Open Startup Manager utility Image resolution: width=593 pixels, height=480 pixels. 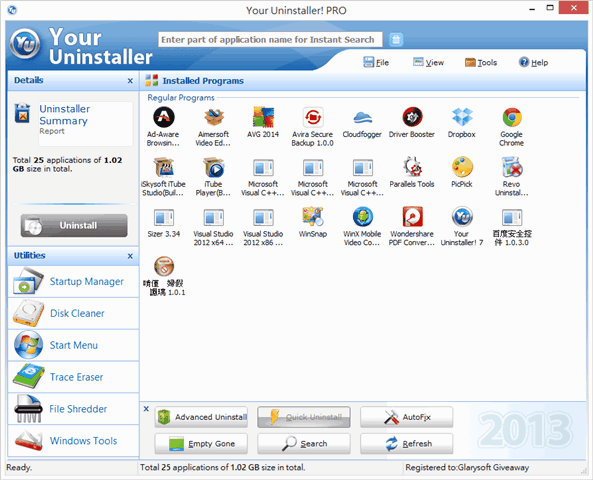click(73, 281)
